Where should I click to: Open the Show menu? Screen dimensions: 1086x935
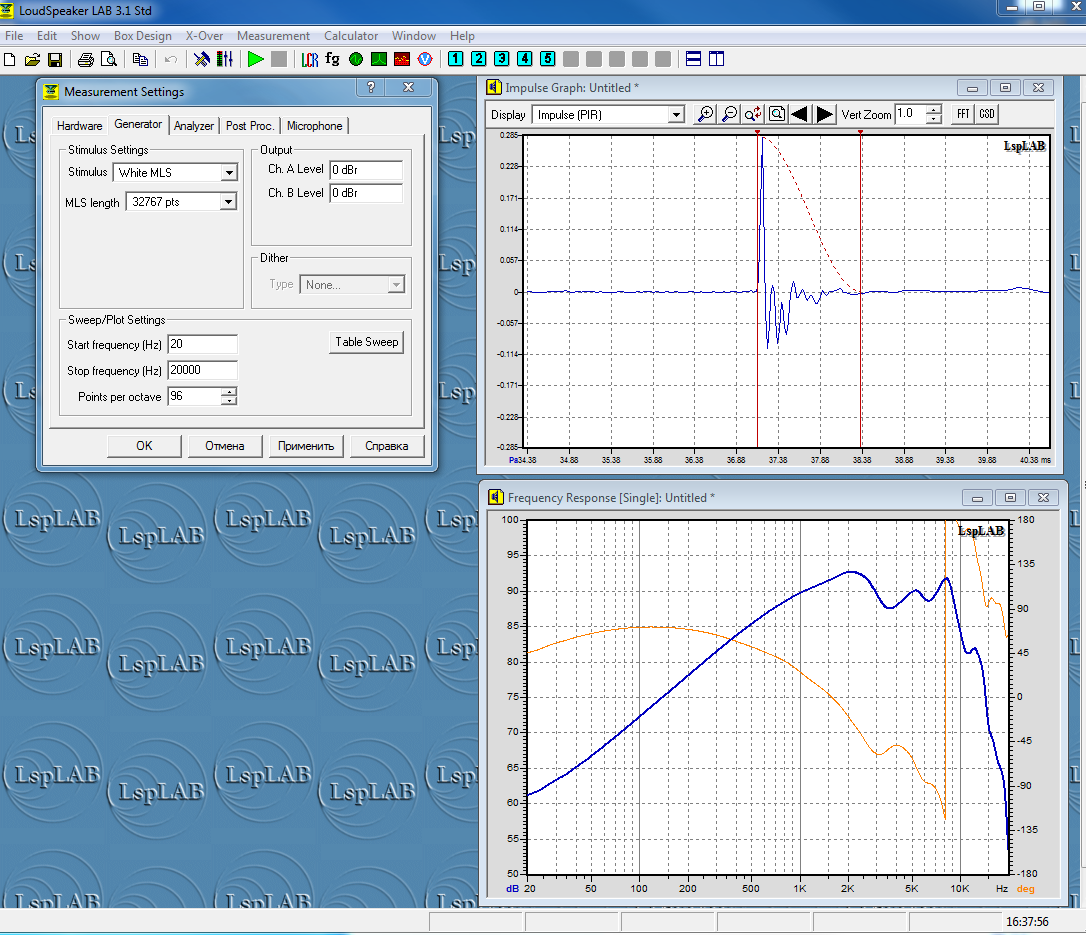(85, 35)
